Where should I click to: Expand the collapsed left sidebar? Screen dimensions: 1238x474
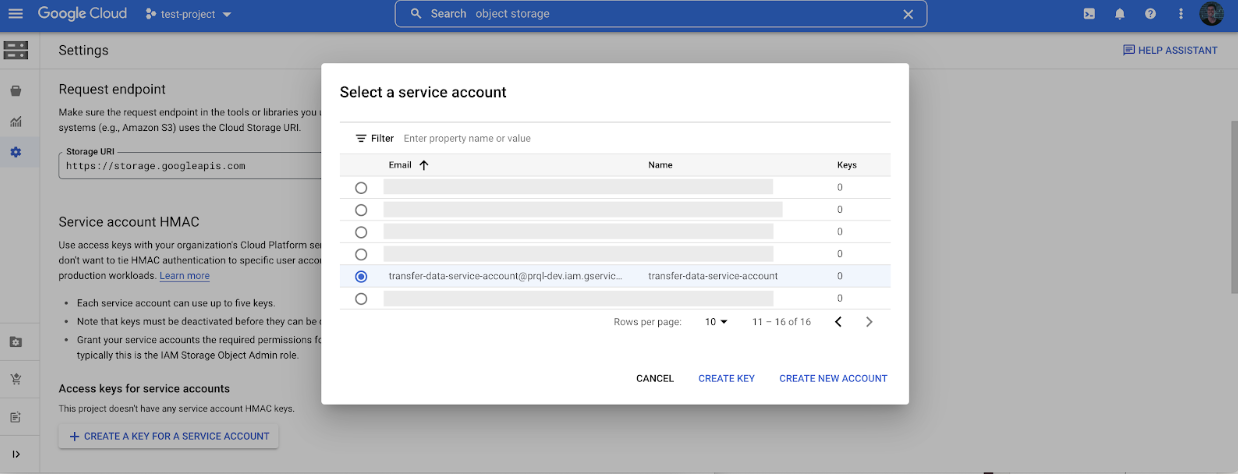[x=16, y=454]
